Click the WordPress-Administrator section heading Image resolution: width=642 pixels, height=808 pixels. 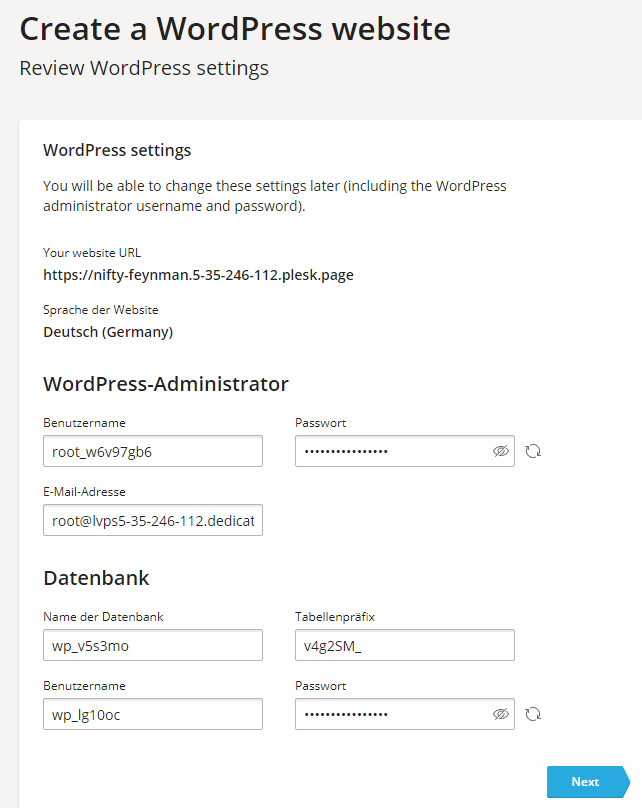pyautogui.click(x=166, y=384)
